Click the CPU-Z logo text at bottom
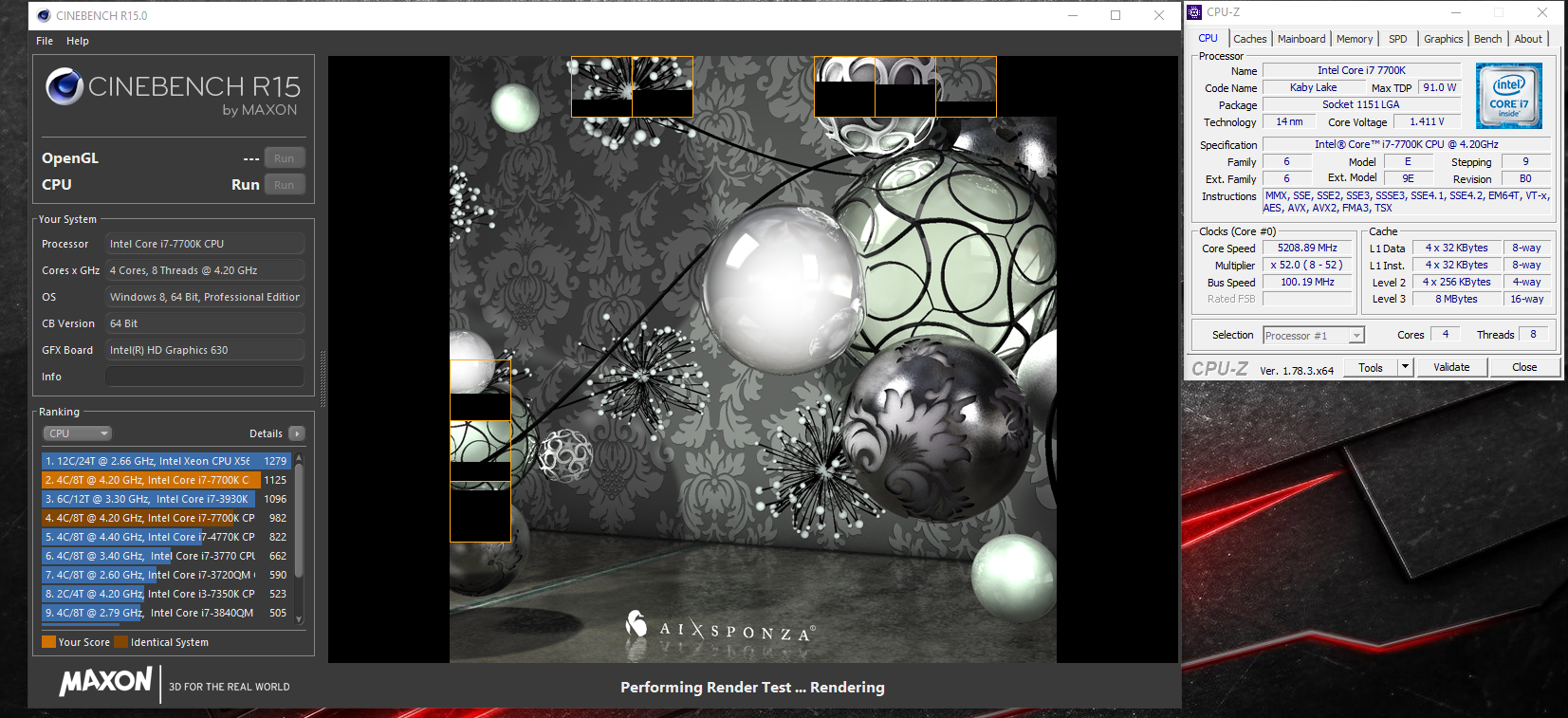Image resolution: width=1568 pixels, height=718 pixels. tap(1220, 369)
